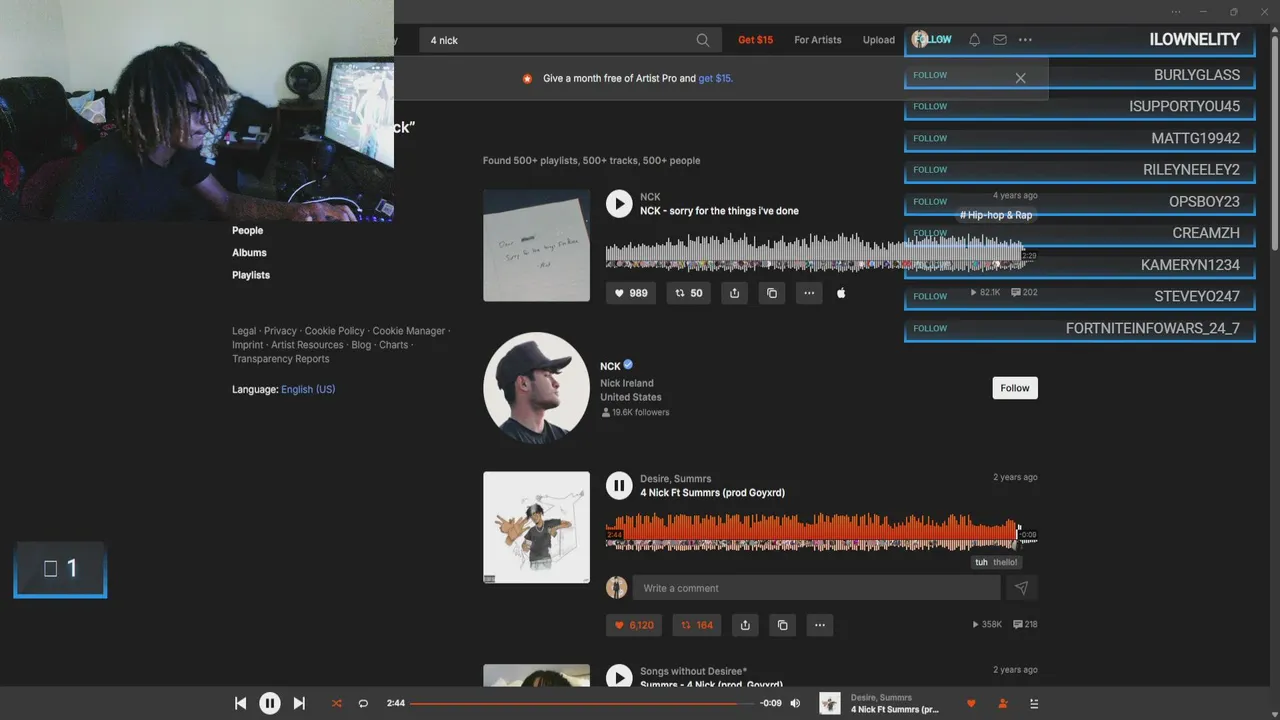Change language English (US)
Image resolution: width=1280 pixels, height=720 pixels.
coord(308,389)
